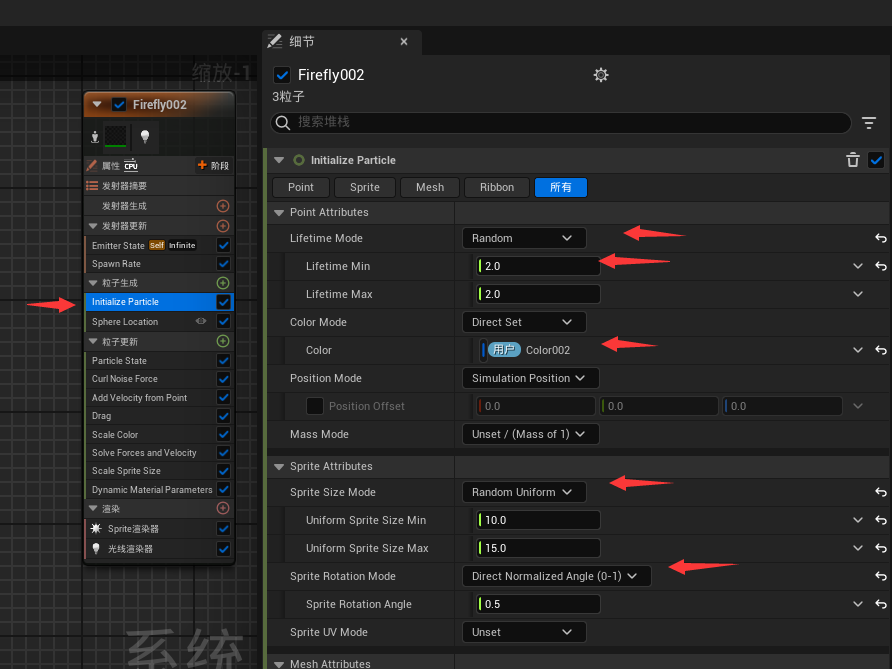Click the gear settings icon beside Firefly002
Image resolution: width=892 pixels, height=669 pixels.
(601, 75)
